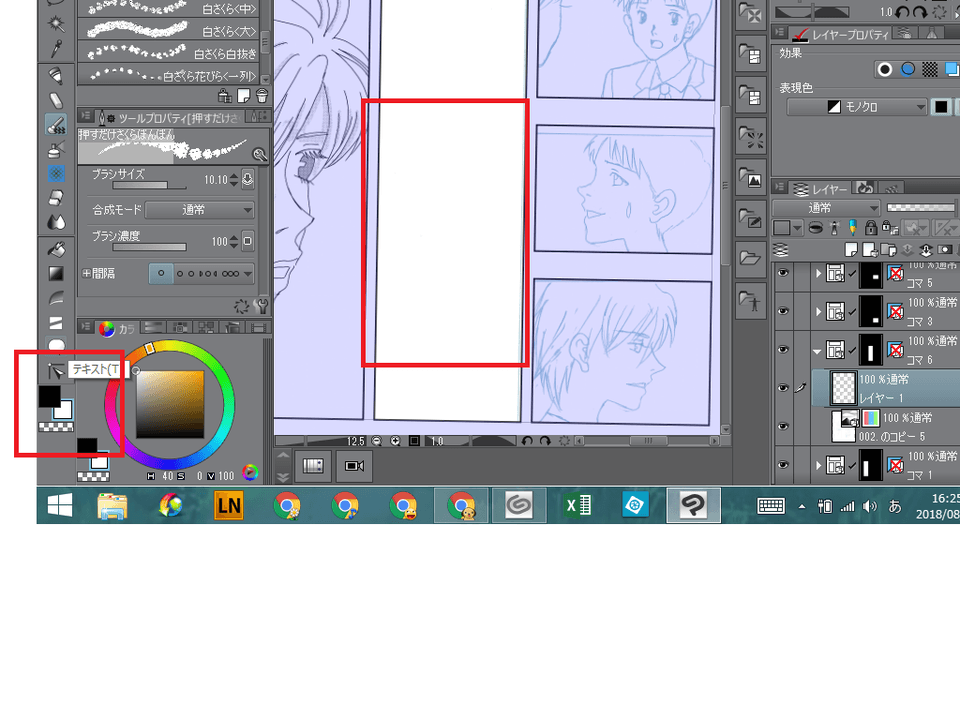The image size is (960, 720).
Task: Open Chrome from the taskbar
Action: pos(290,505)
